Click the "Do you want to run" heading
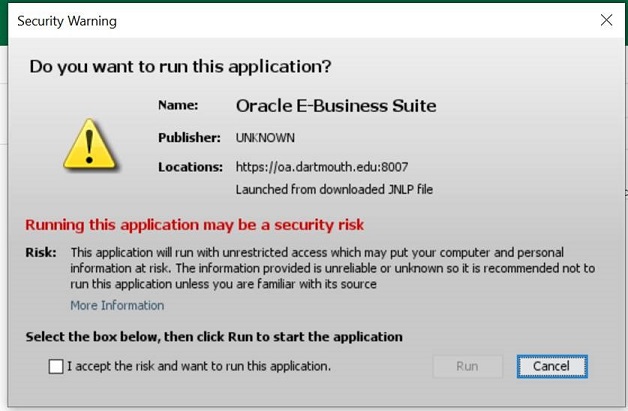 [180, 67]
